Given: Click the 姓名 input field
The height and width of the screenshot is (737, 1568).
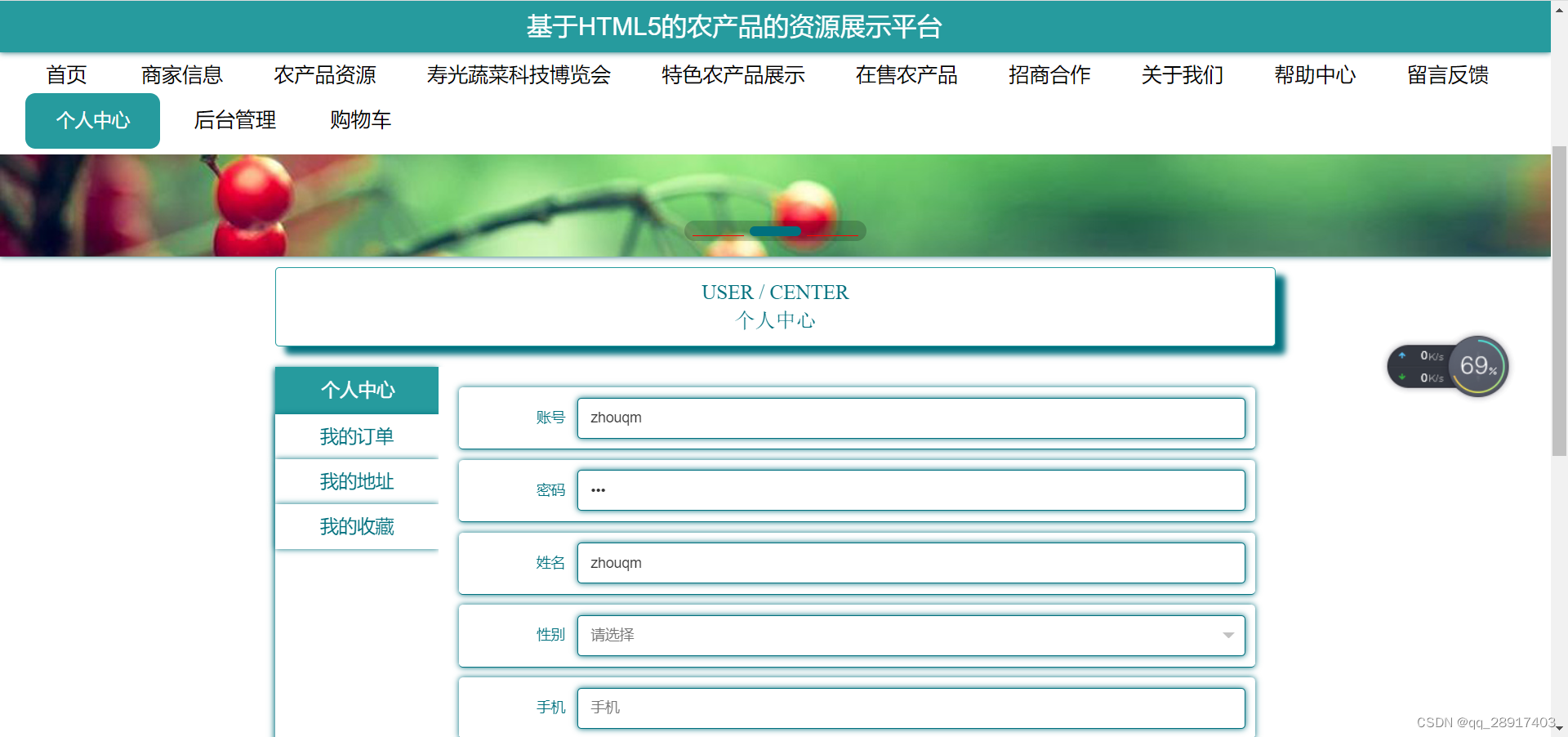Looking at the screenshot, I should (911, 563).
